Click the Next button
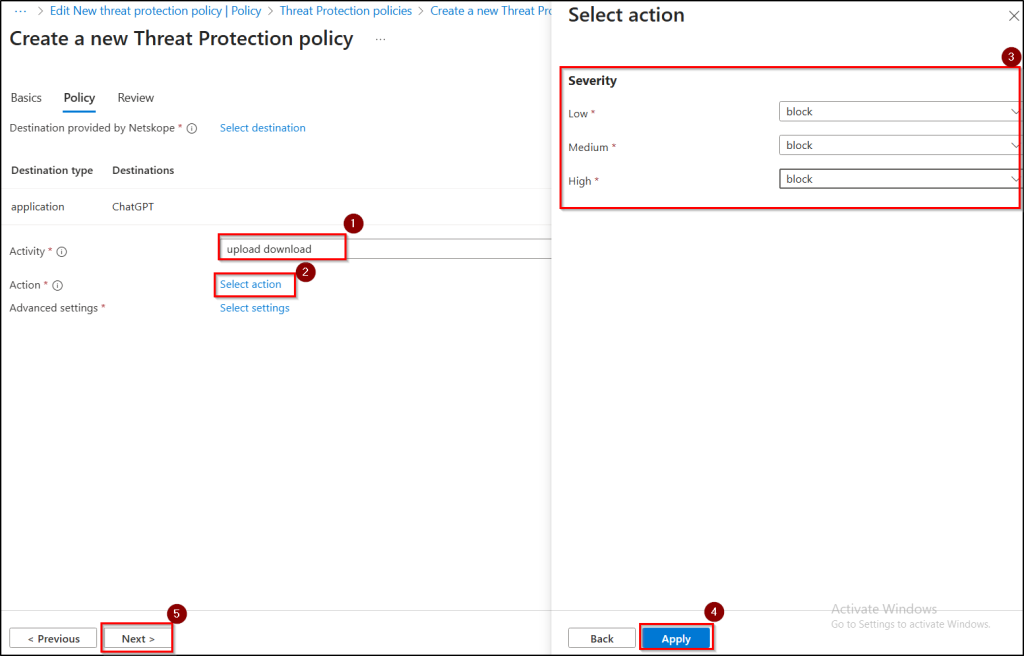 (x=138, y=638)
